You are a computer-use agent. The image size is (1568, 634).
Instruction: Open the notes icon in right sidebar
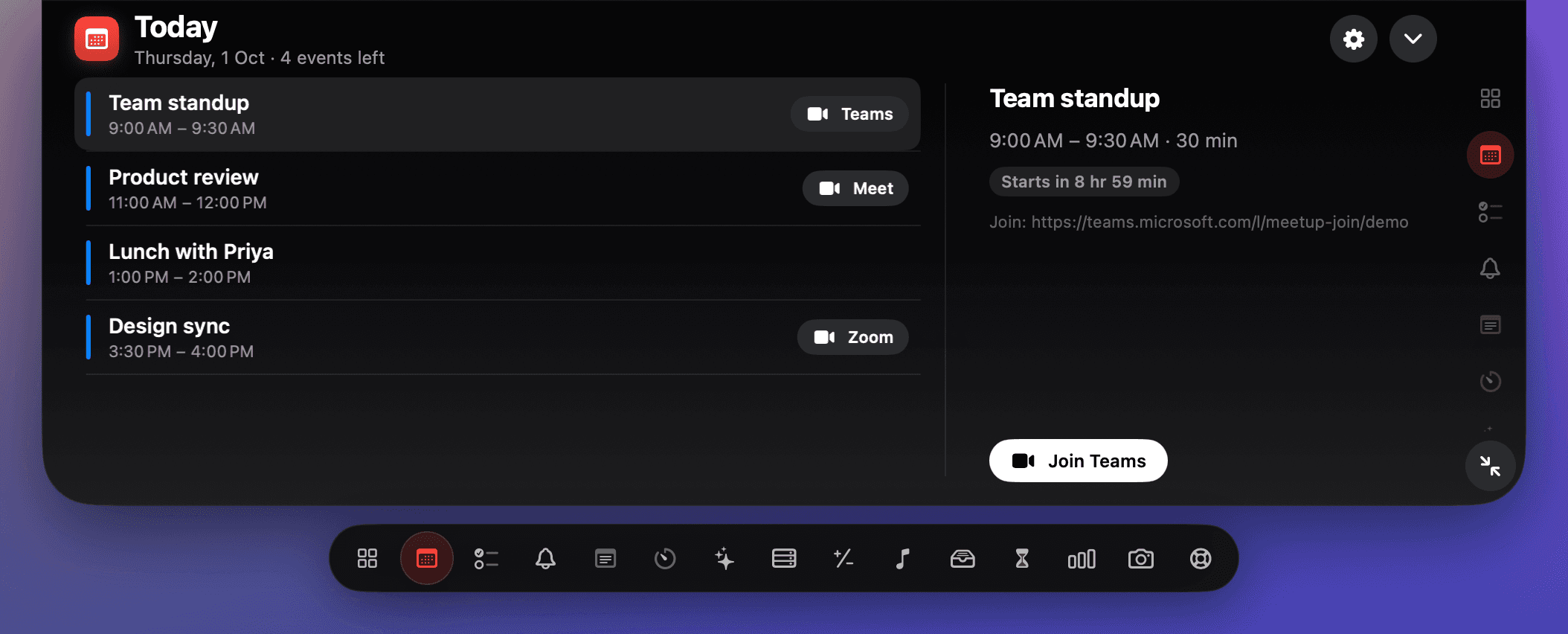(x=1490, y=324)
